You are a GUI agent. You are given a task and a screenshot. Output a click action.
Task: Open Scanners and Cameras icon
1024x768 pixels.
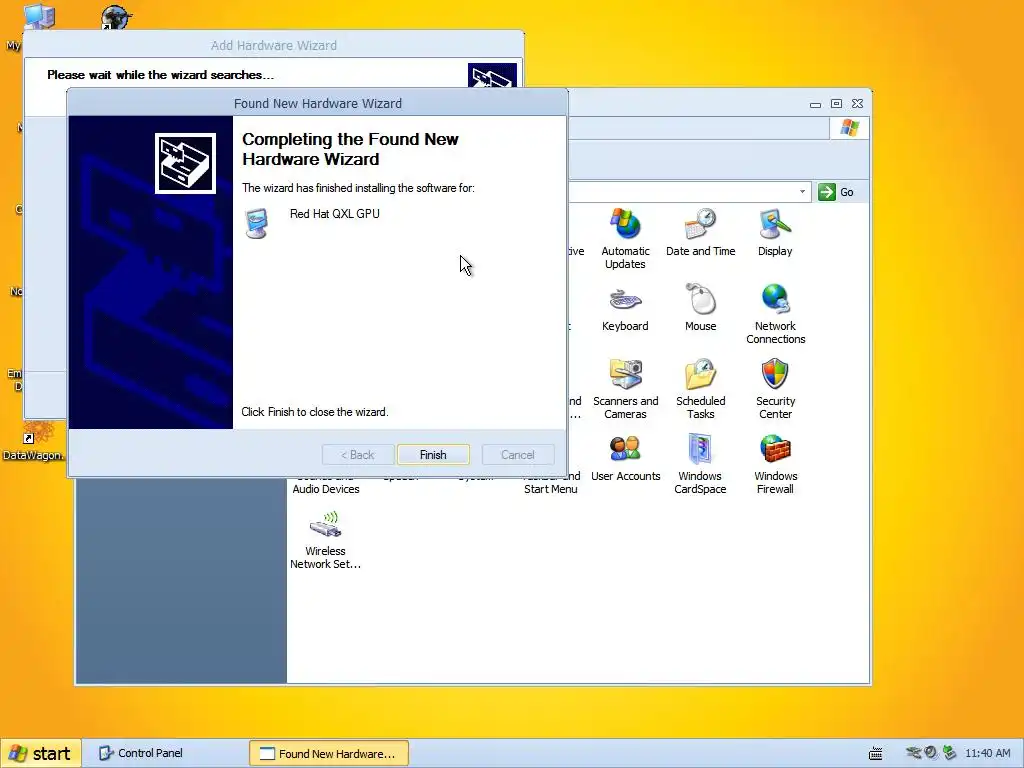(625, 389)
